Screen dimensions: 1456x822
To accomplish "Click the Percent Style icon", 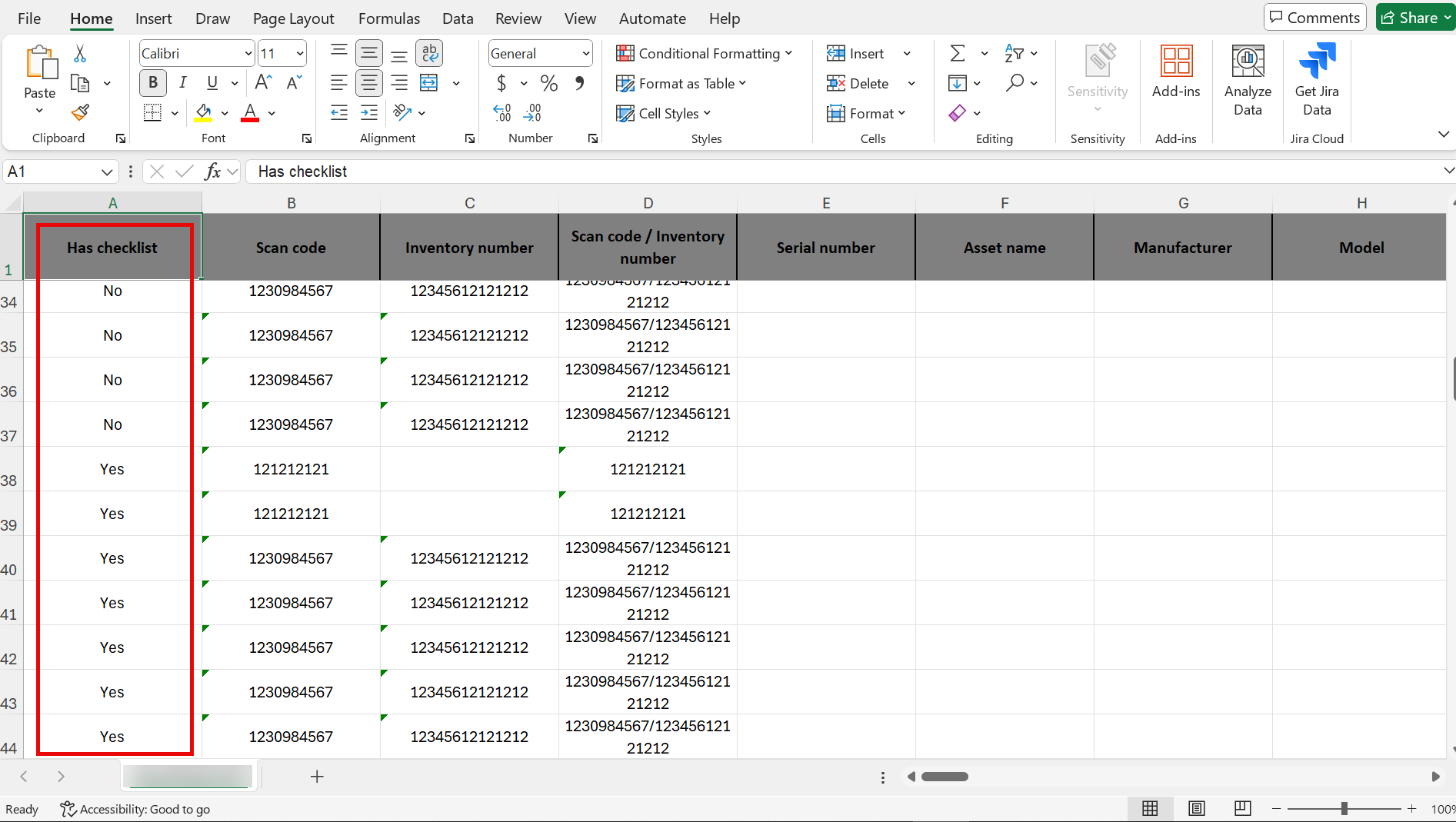I will click(x=548, y=83).
